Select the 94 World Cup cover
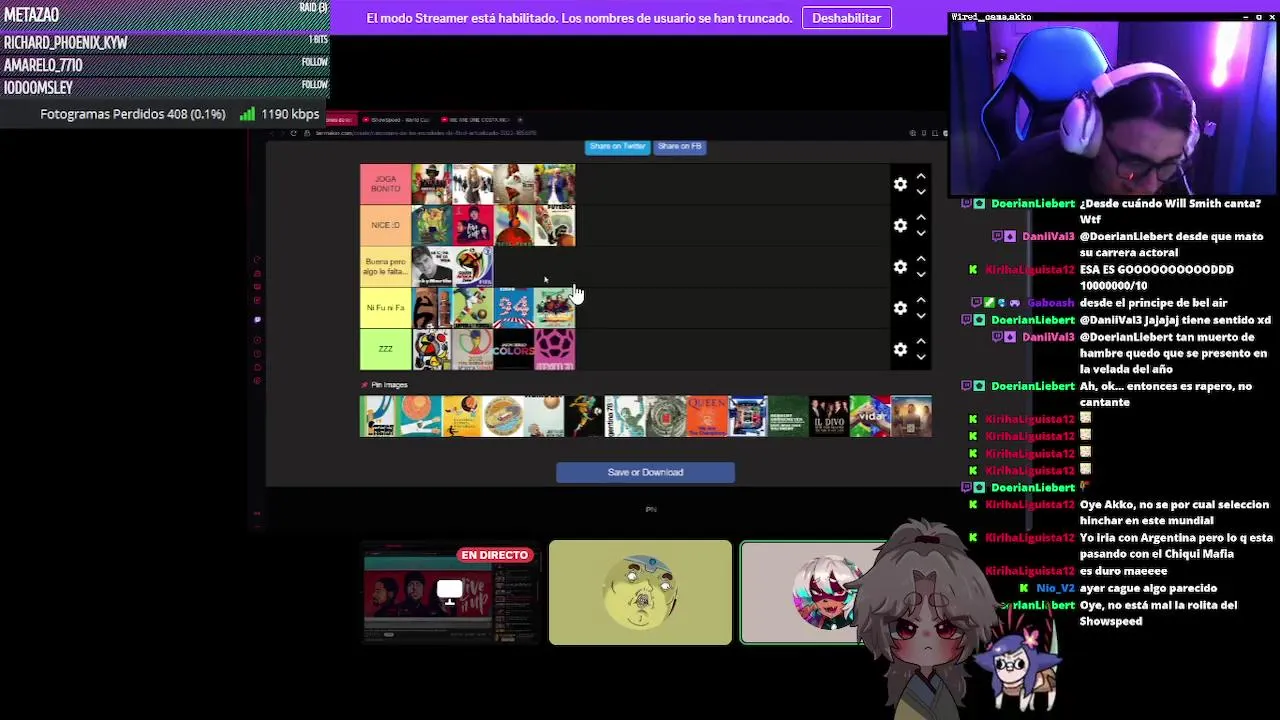Image resolution: width=1280 pixels, height=720 pixels. point(514,308)
